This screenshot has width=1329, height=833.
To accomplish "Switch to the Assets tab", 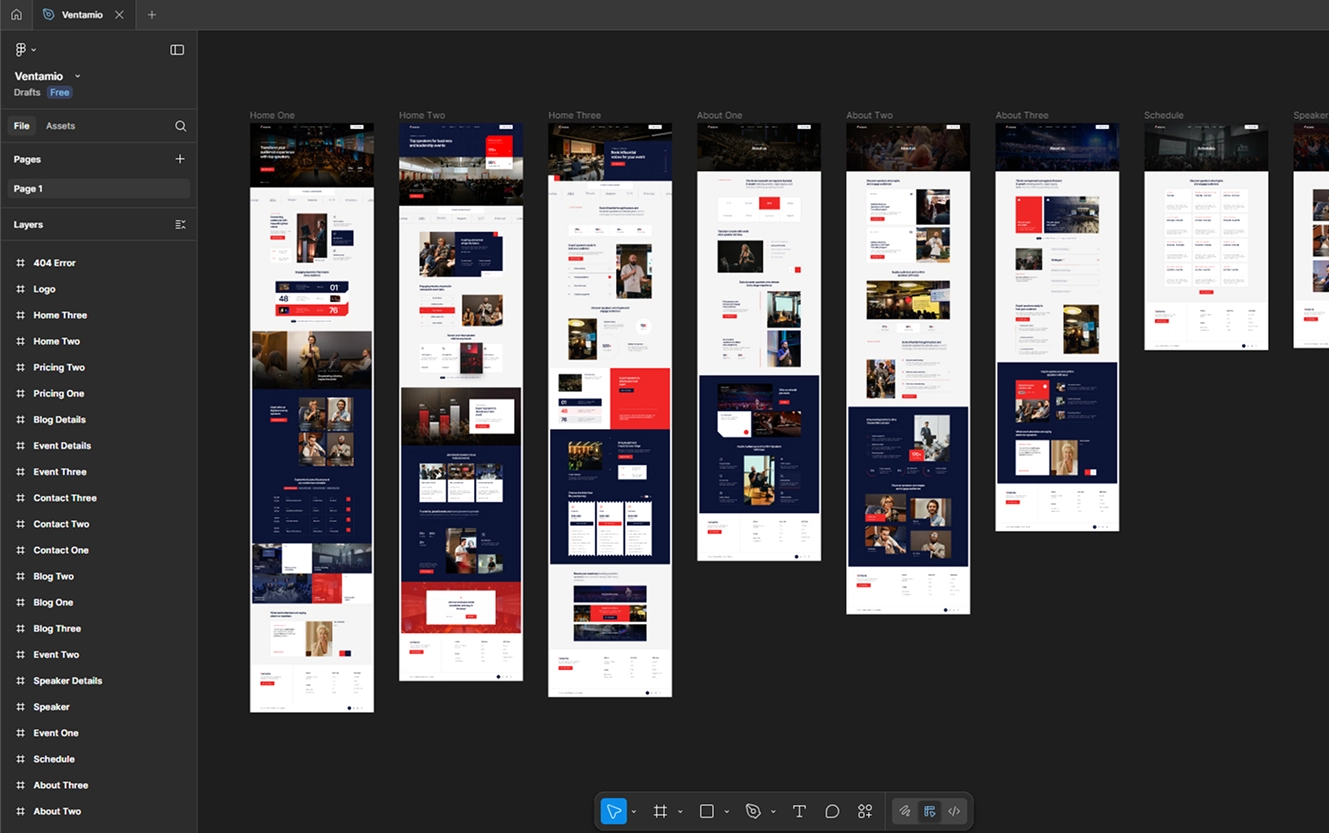I will (60, 126).
